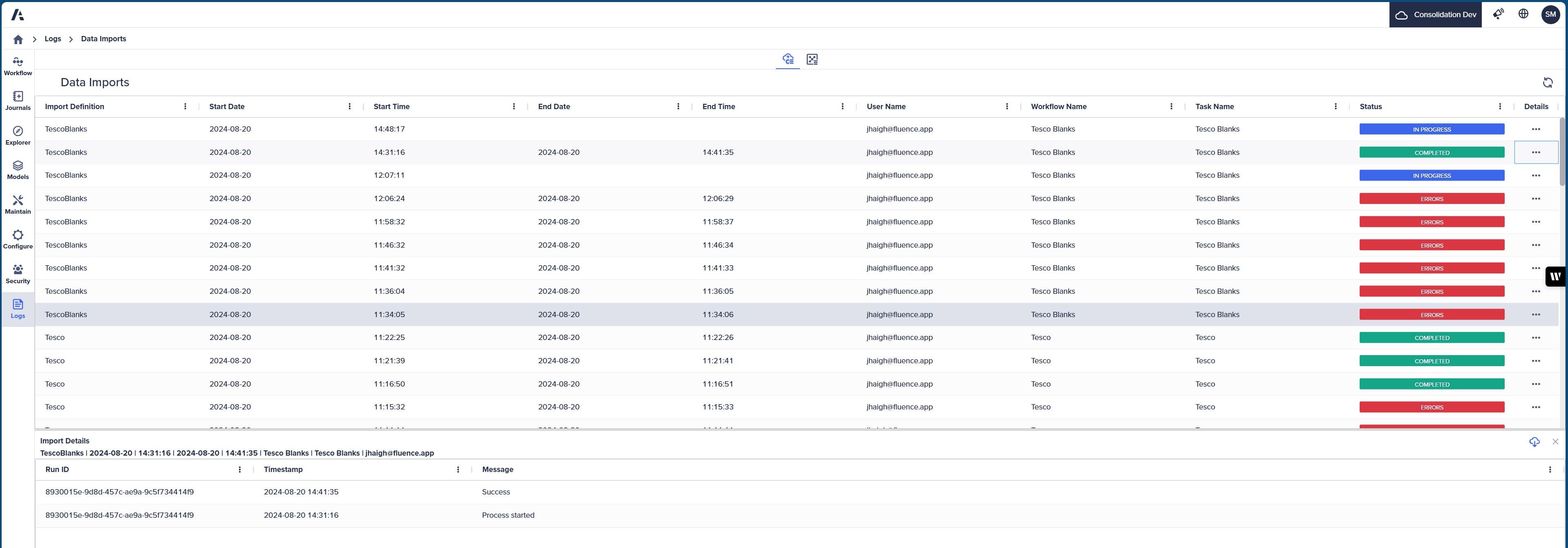The image size is (1568, 548).
Task: Open Timestamp column menu
Action: pos(458,470)
